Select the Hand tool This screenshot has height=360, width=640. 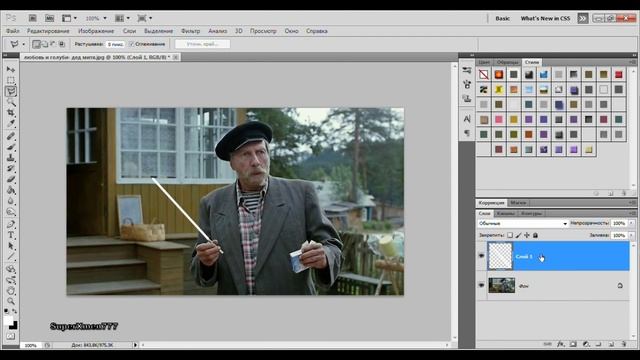(x=11, y=291)
